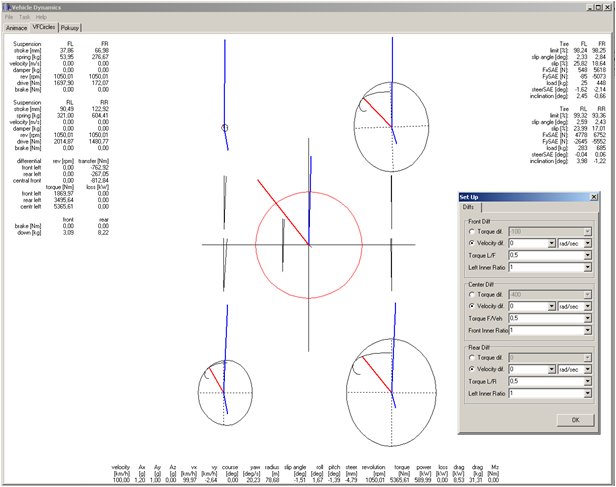The image size is (616, 487).
Task: Select Front Diff Torque dif. radio button
Action: pos(472,231)
